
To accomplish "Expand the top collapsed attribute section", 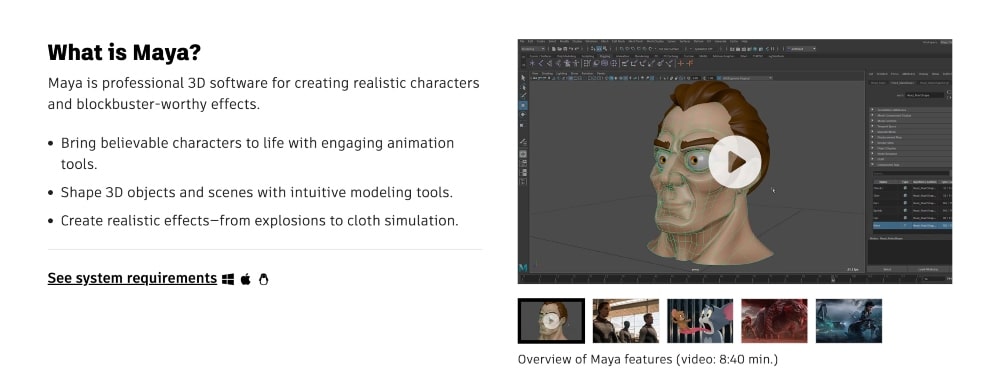I will pos(911,110).
